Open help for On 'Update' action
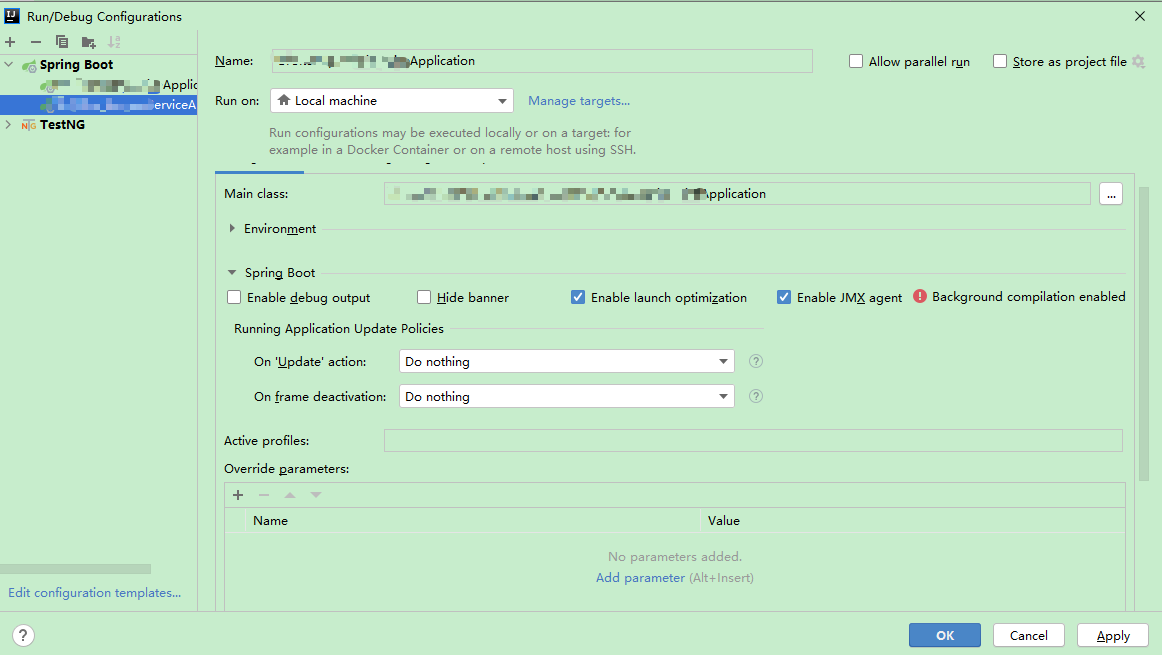The width and height of the screenshot is (1162, 655). 756,362
